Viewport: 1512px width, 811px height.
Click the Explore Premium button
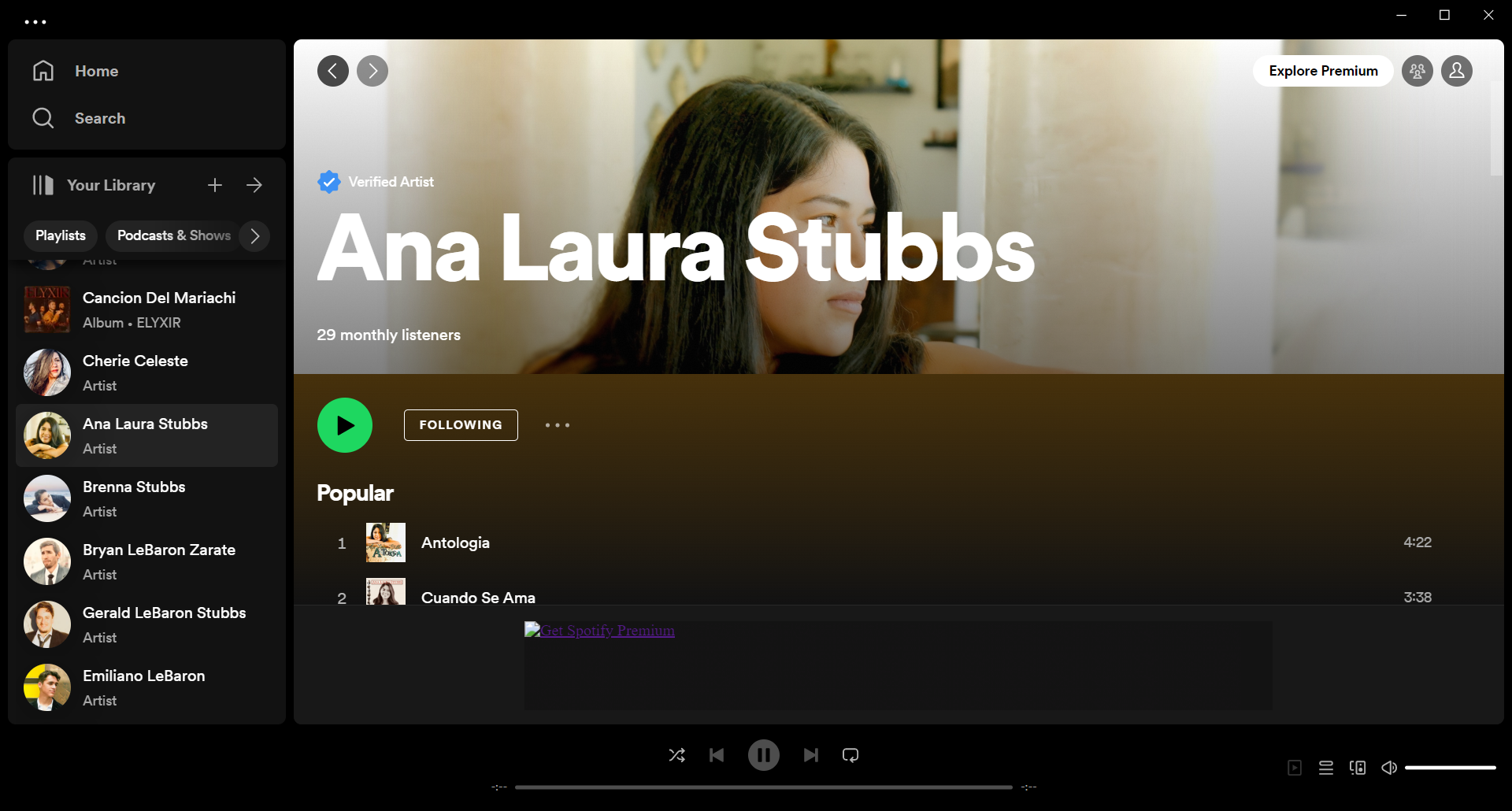click(x=1323, y=71)
